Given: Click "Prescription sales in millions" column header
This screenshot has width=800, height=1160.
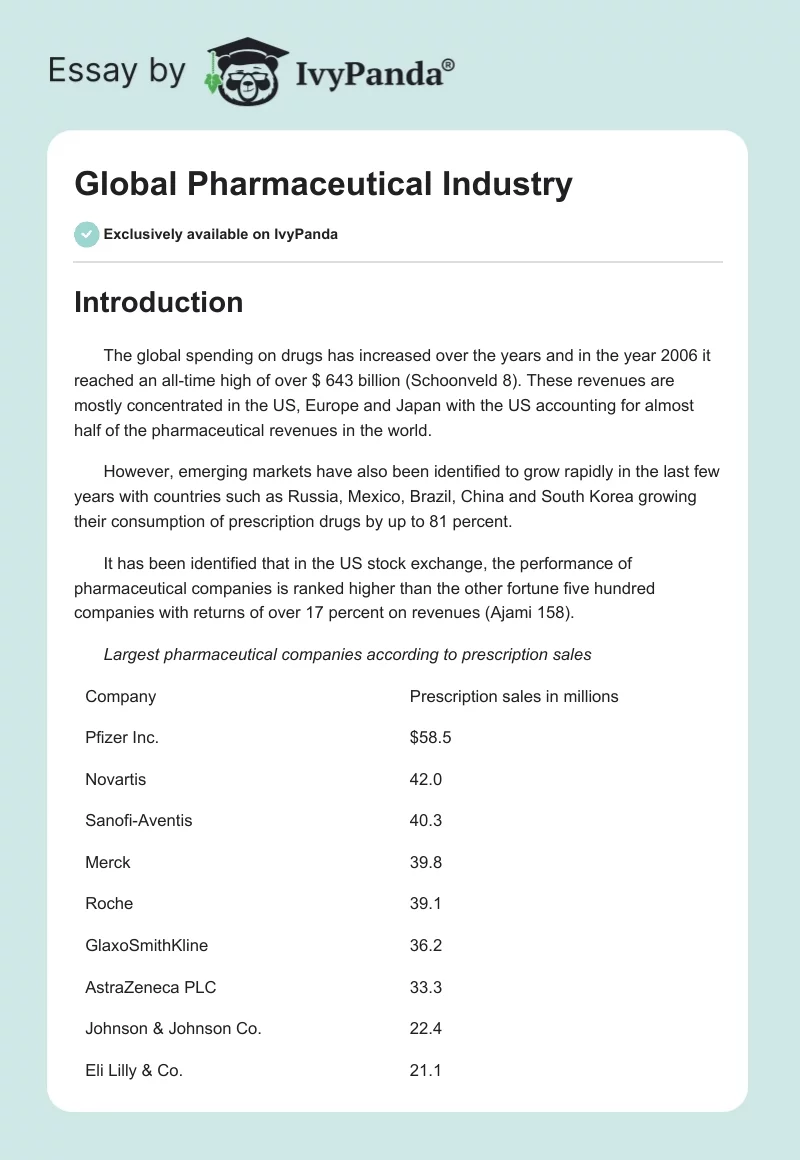Looking at the screenshot, I should point(514,696).
